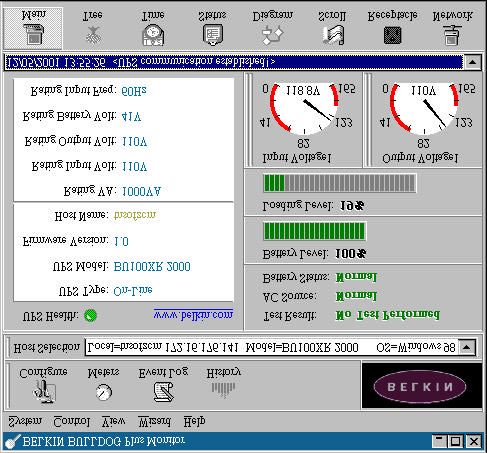Click the UPS Model BU100XR 2000 value
Image resolution: width=487 pixels, height=453 pixels.
152,267
